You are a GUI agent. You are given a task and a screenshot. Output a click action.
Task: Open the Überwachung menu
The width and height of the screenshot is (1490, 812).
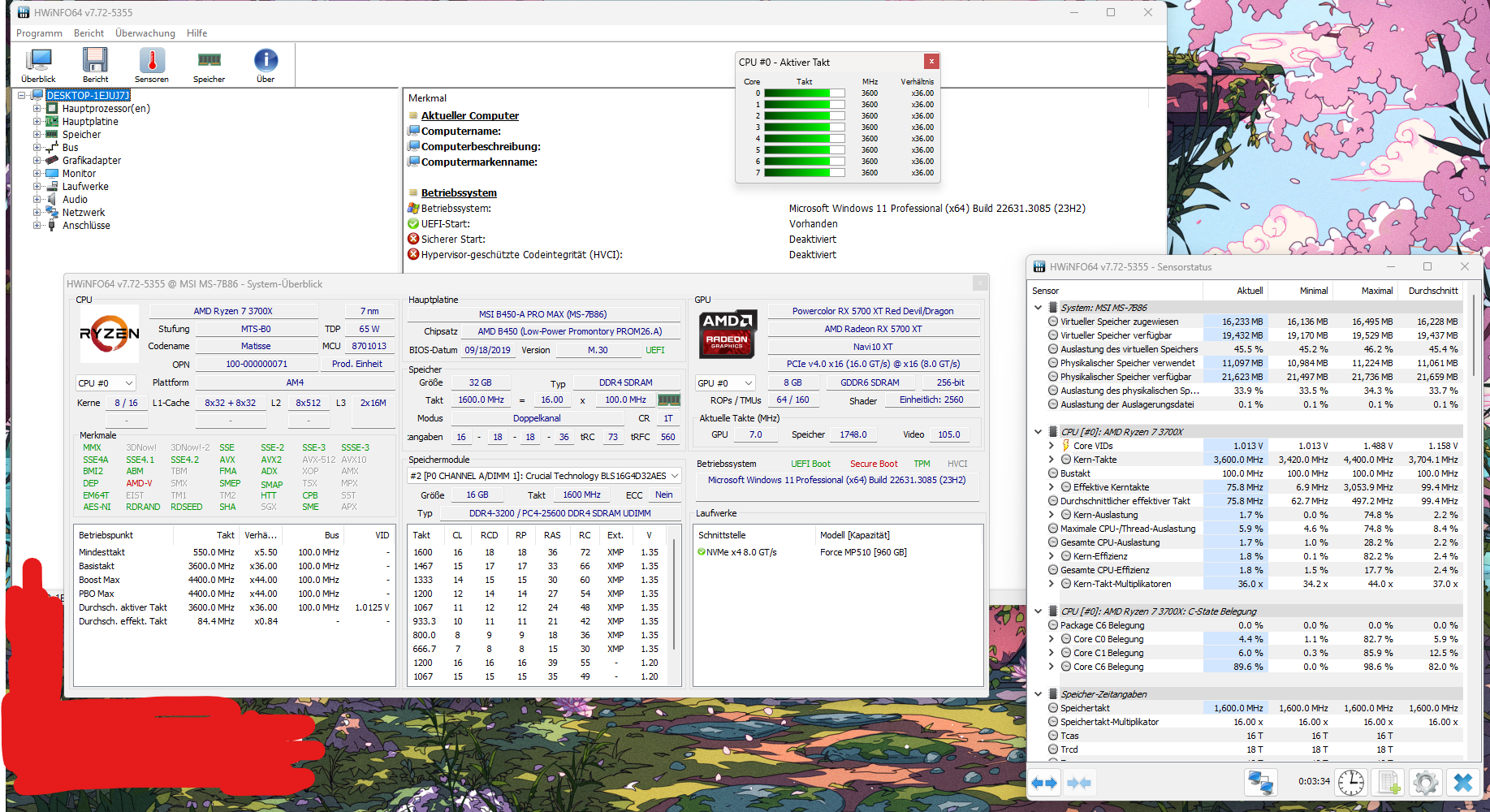click(x=145, y=33)
